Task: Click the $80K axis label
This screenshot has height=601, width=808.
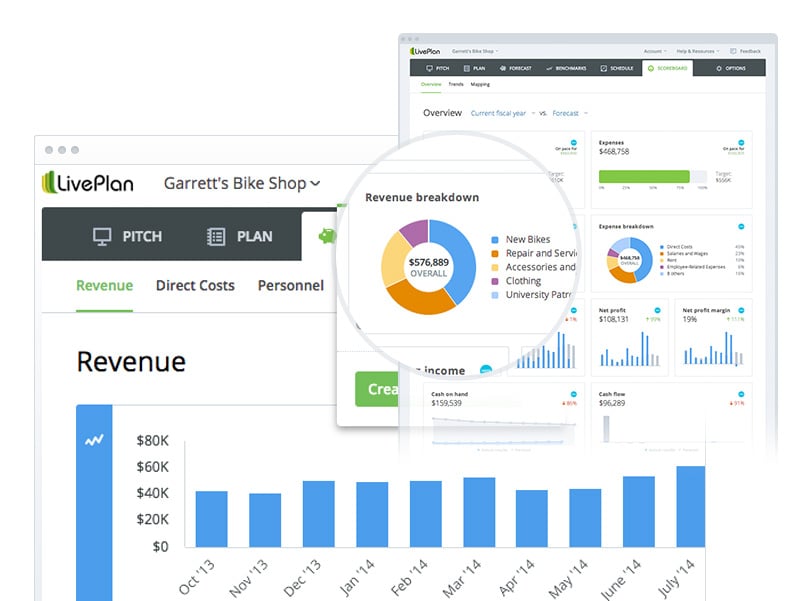Action: [153, 441]
